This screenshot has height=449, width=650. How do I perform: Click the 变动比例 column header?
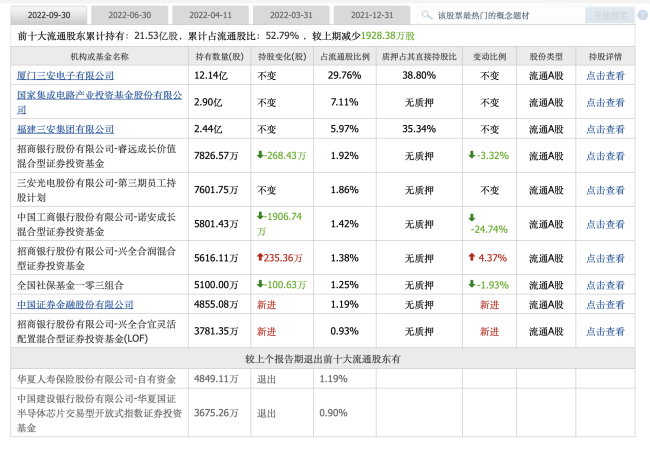coord(489,57)
